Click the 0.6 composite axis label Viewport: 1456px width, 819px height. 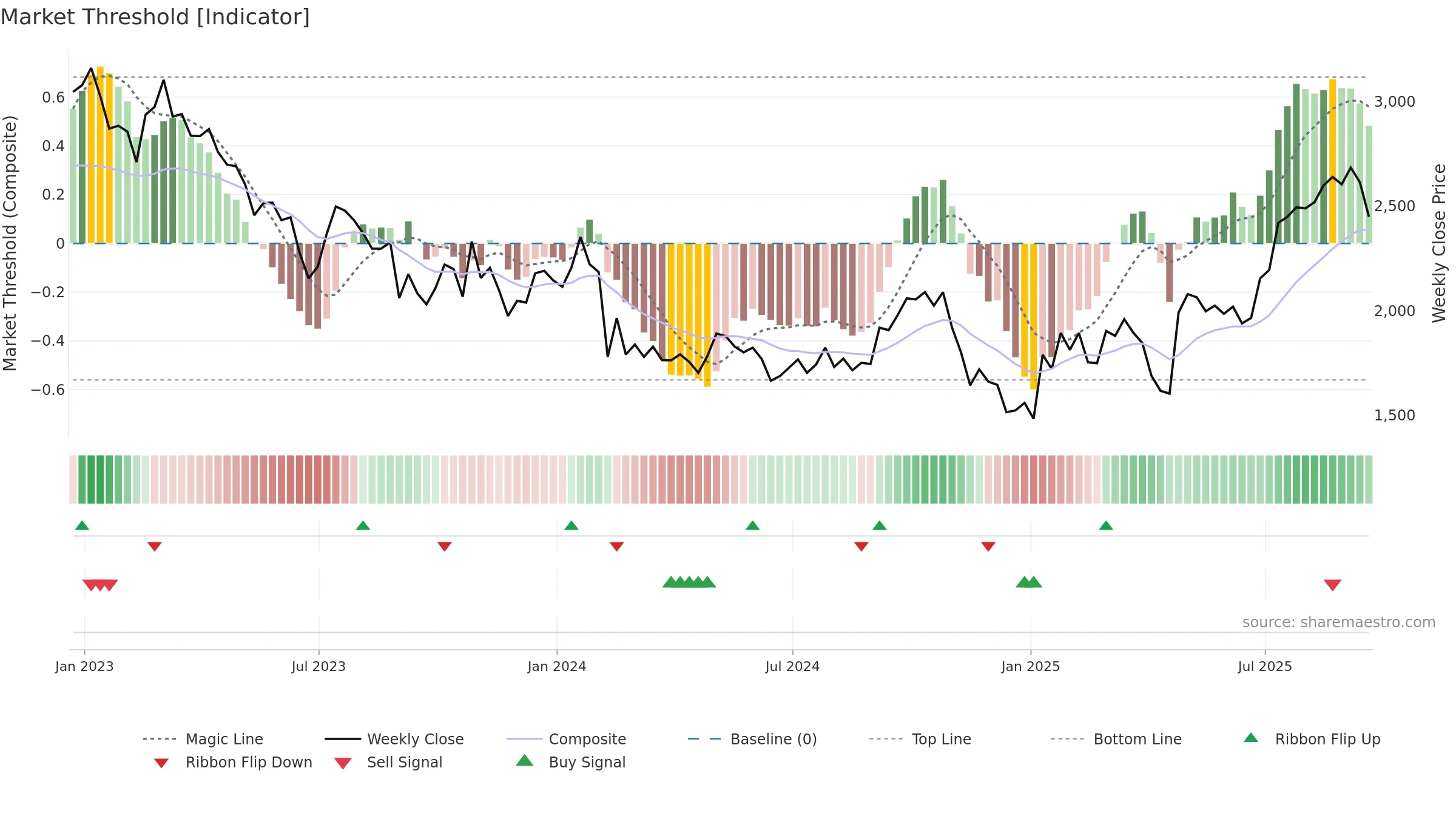click(53, 98)
